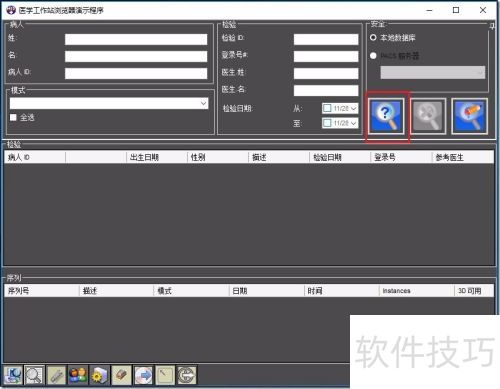Open the magnifying glass tool in bottom toolbar
The image size is (500, 389).
(34, 375)
